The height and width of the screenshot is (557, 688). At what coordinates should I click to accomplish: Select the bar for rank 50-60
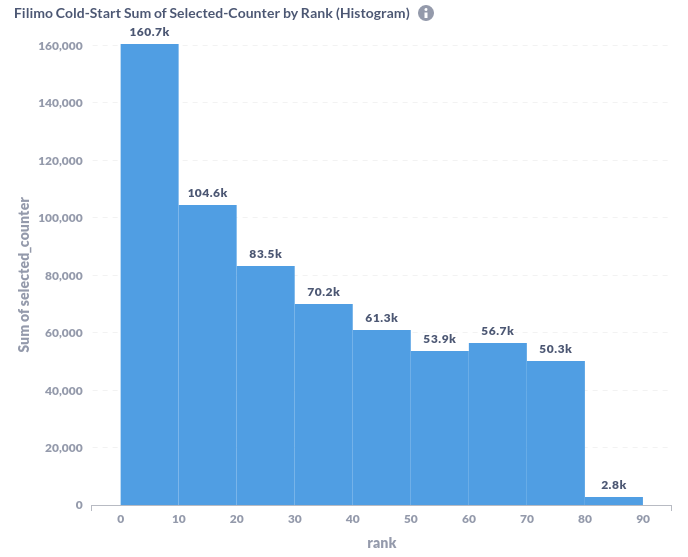(440, 428)
